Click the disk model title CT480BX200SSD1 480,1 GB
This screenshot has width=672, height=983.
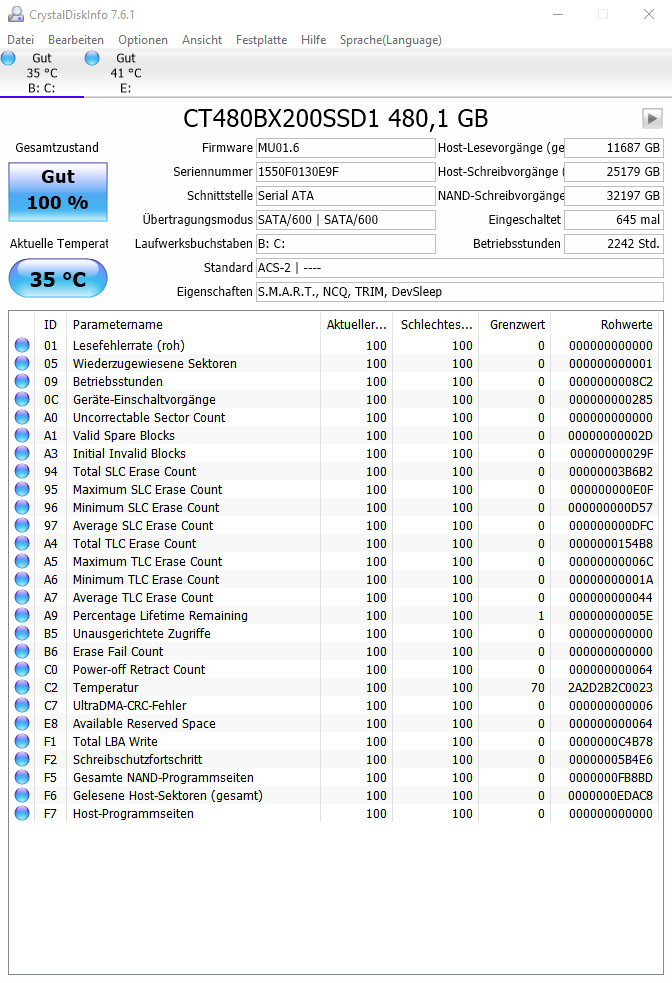335,118
